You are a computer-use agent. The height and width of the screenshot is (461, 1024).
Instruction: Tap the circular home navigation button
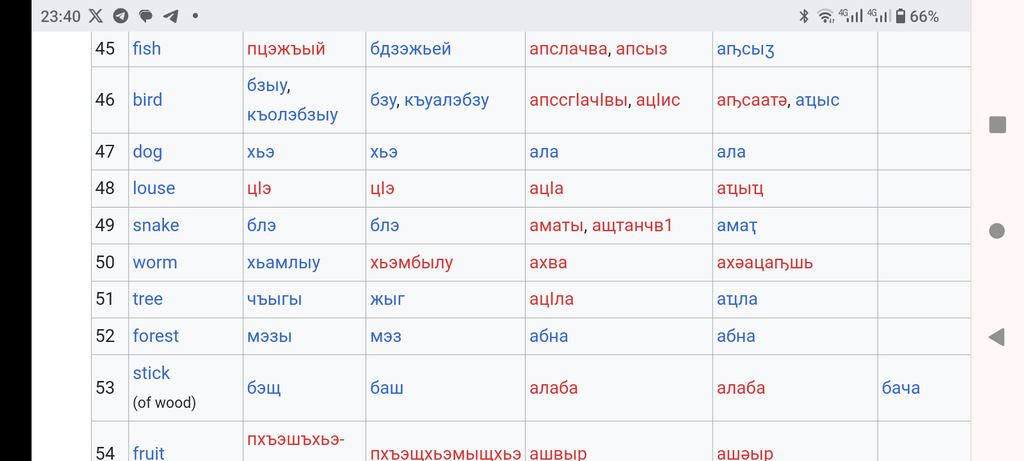[x=997, y=230]
